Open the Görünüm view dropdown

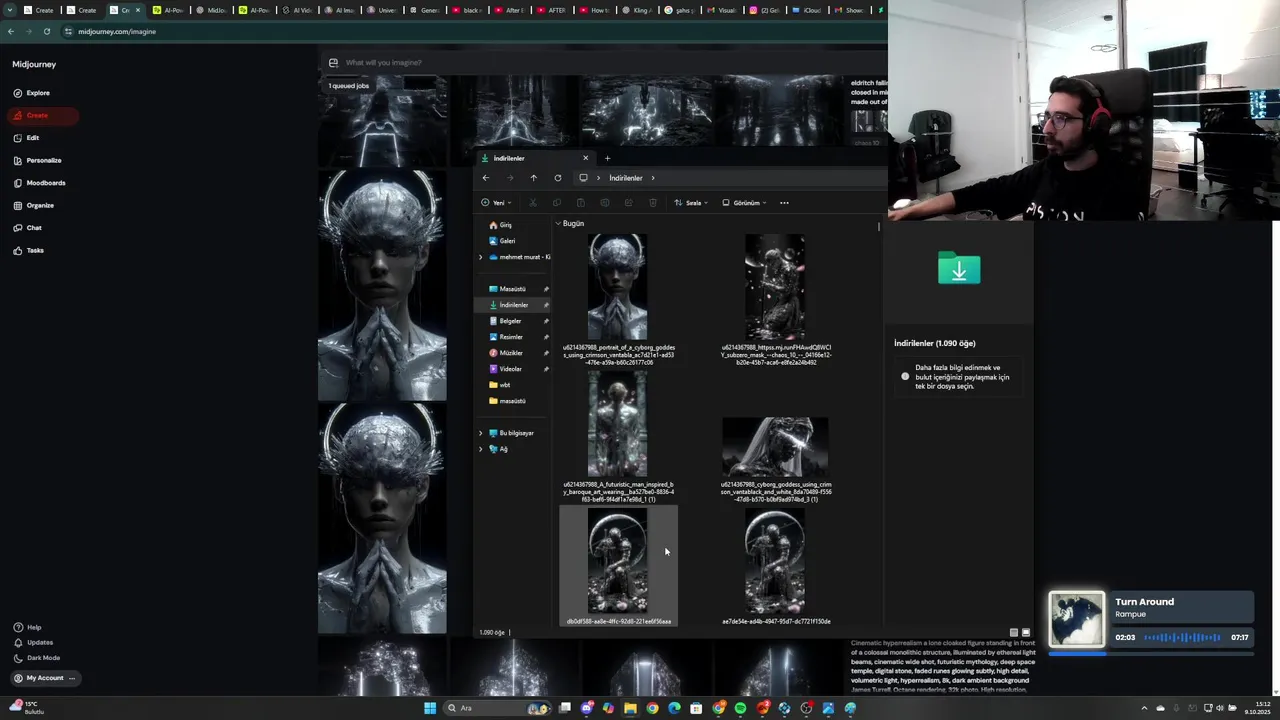tap(745, 203)
